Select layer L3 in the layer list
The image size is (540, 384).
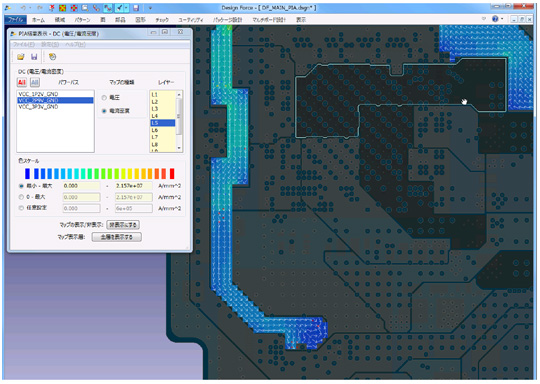163,109
